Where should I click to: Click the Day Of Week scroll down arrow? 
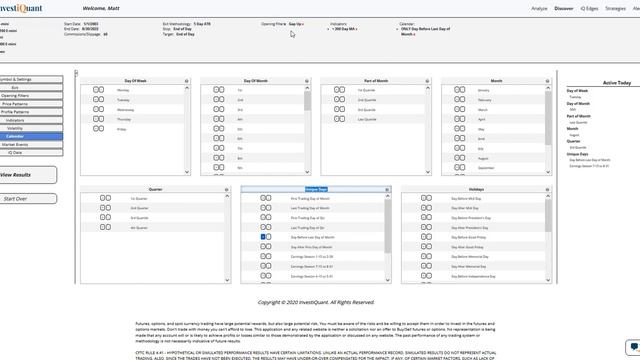[187, 172]
